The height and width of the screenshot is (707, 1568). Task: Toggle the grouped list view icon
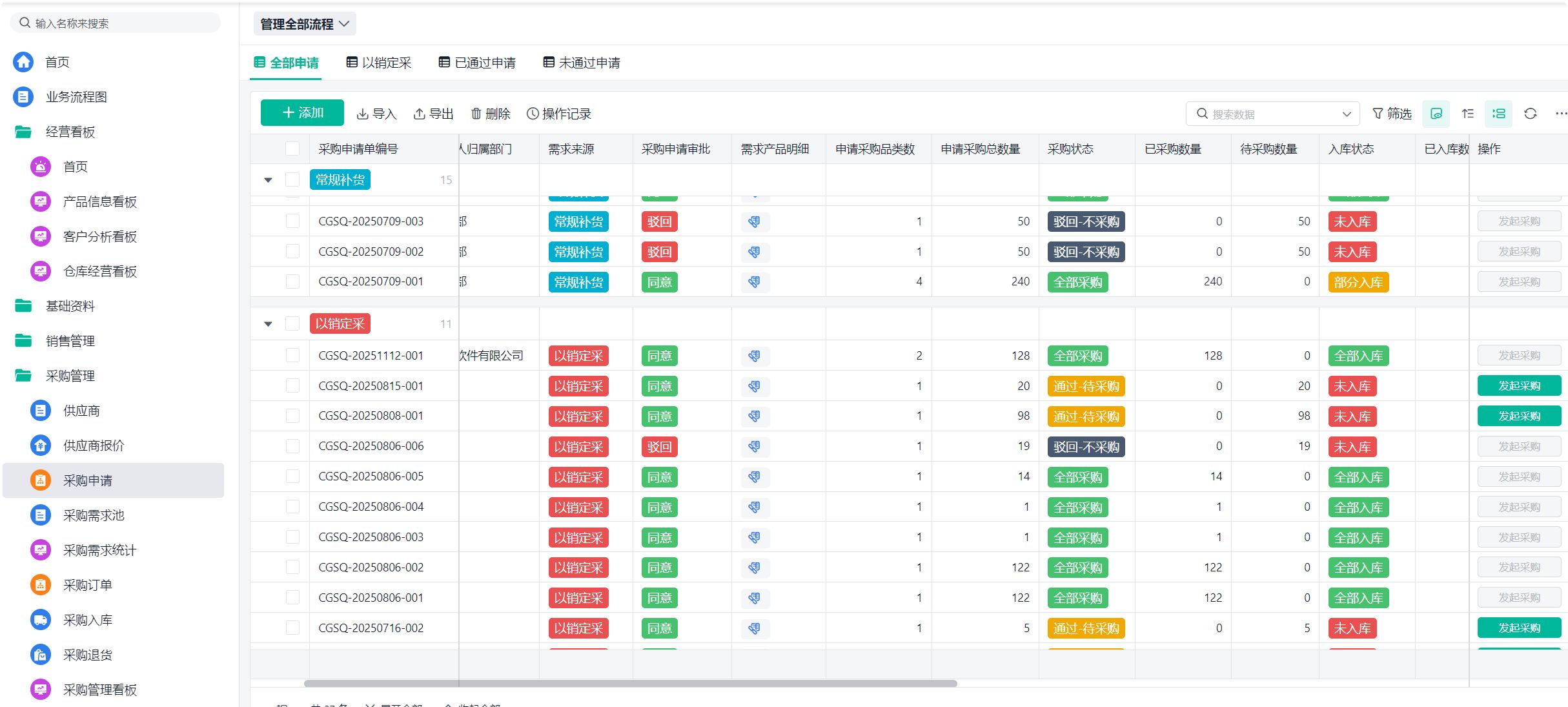pos(1498,114)
